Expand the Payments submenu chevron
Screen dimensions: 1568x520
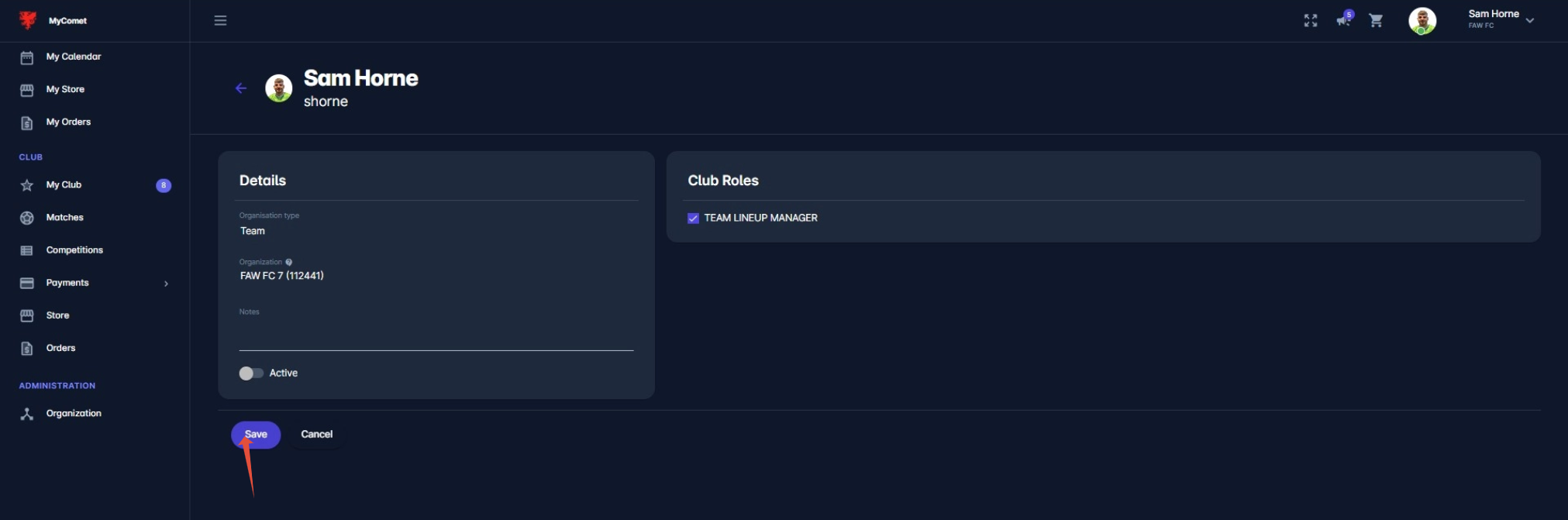(x=166, y=284)
